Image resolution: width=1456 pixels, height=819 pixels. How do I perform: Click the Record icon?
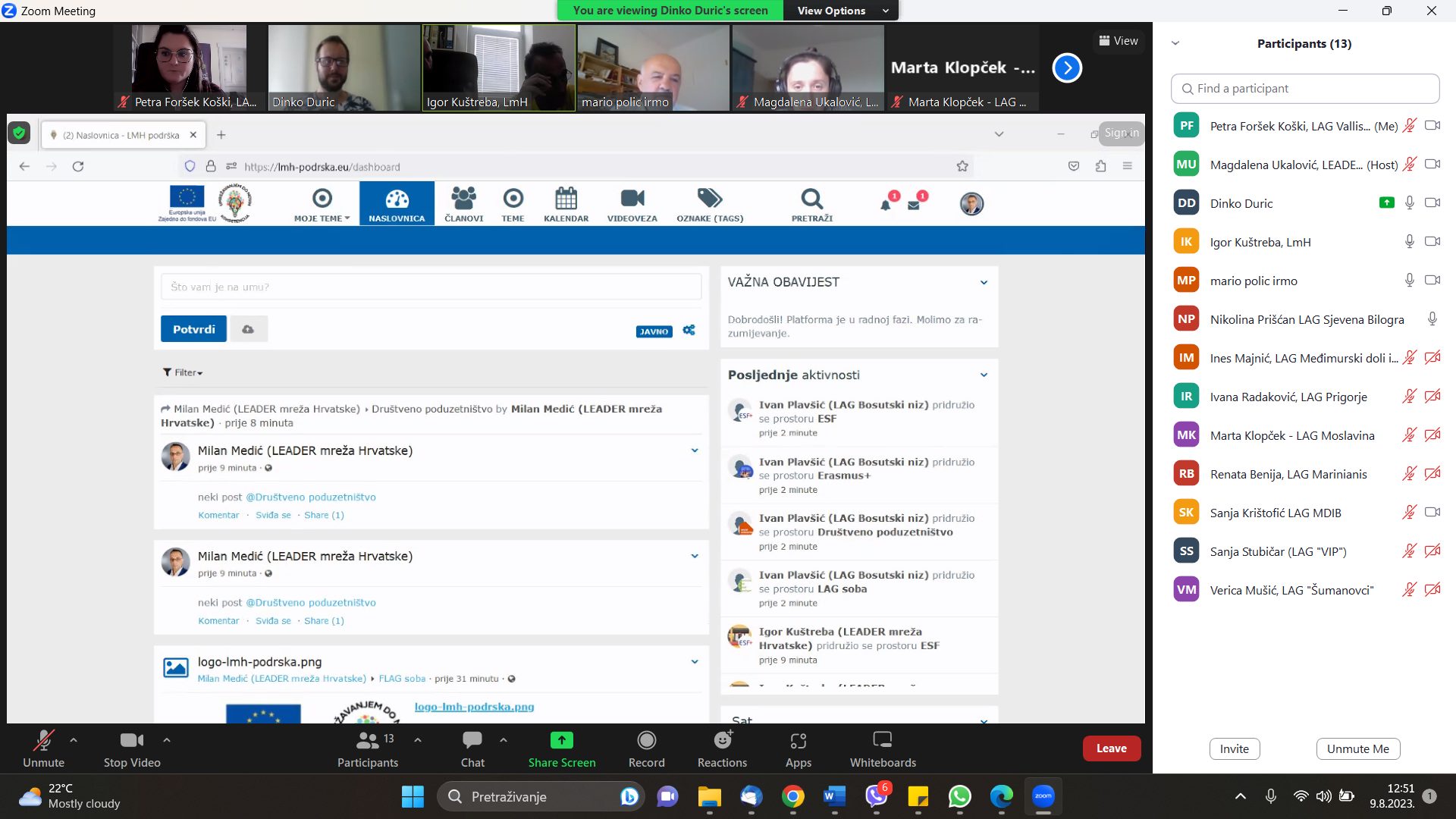646,741
